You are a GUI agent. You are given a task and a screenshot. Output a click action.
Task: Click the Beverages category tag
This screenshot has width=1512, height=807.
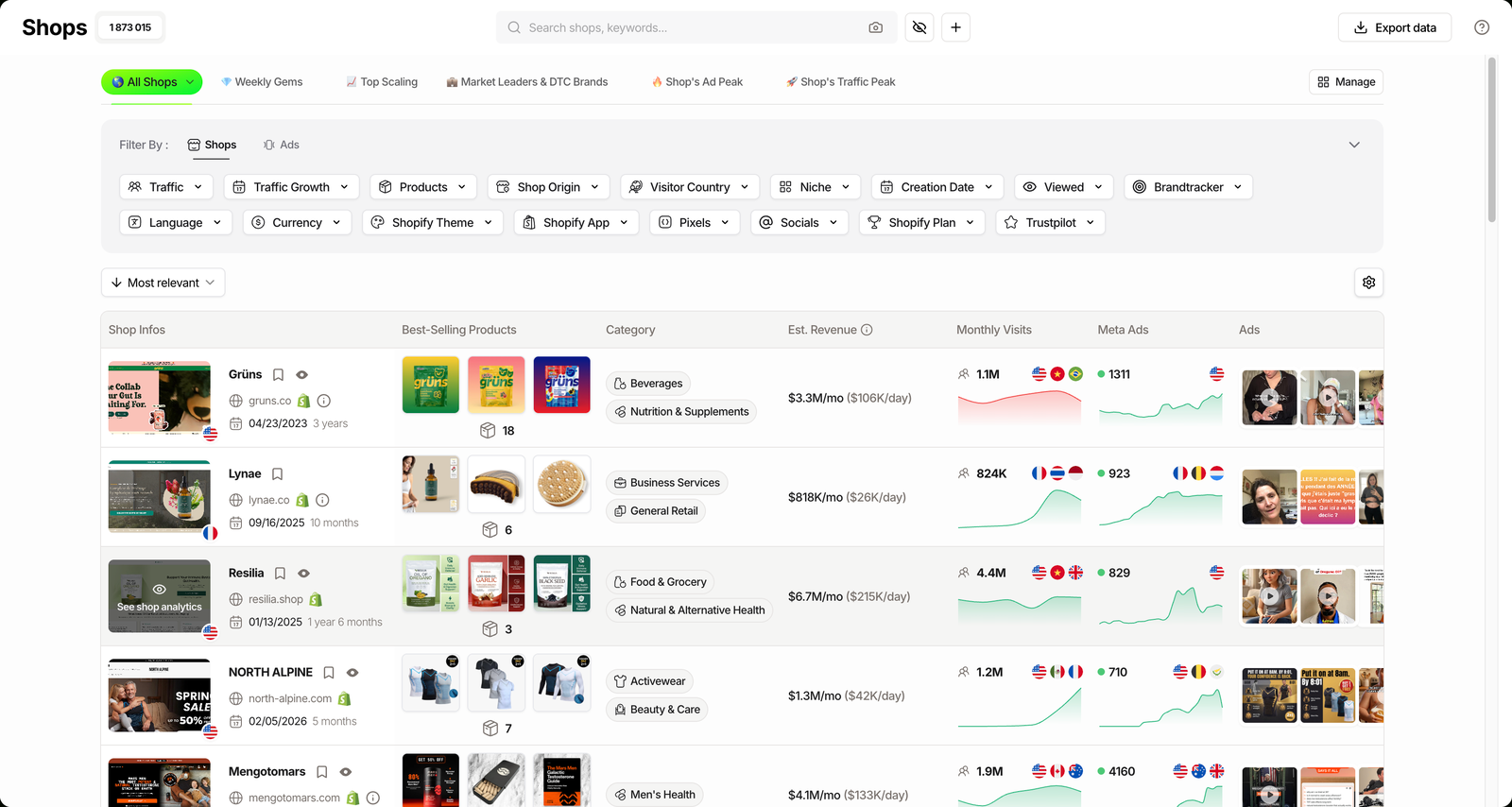[648, 384]
